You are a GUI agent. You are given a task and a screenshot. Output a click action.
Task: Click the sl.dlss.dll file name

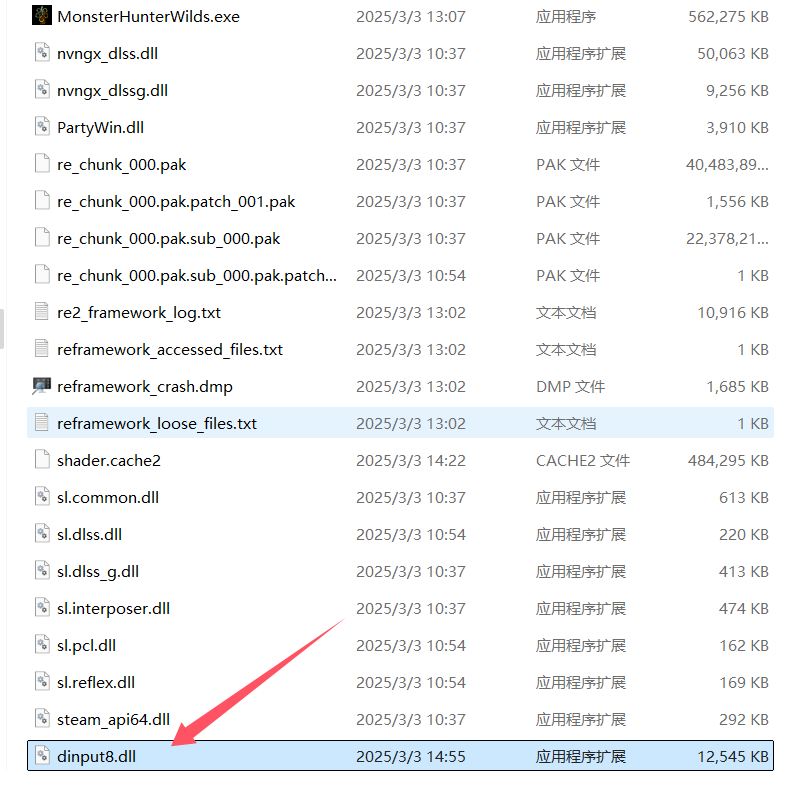point(89,534)
